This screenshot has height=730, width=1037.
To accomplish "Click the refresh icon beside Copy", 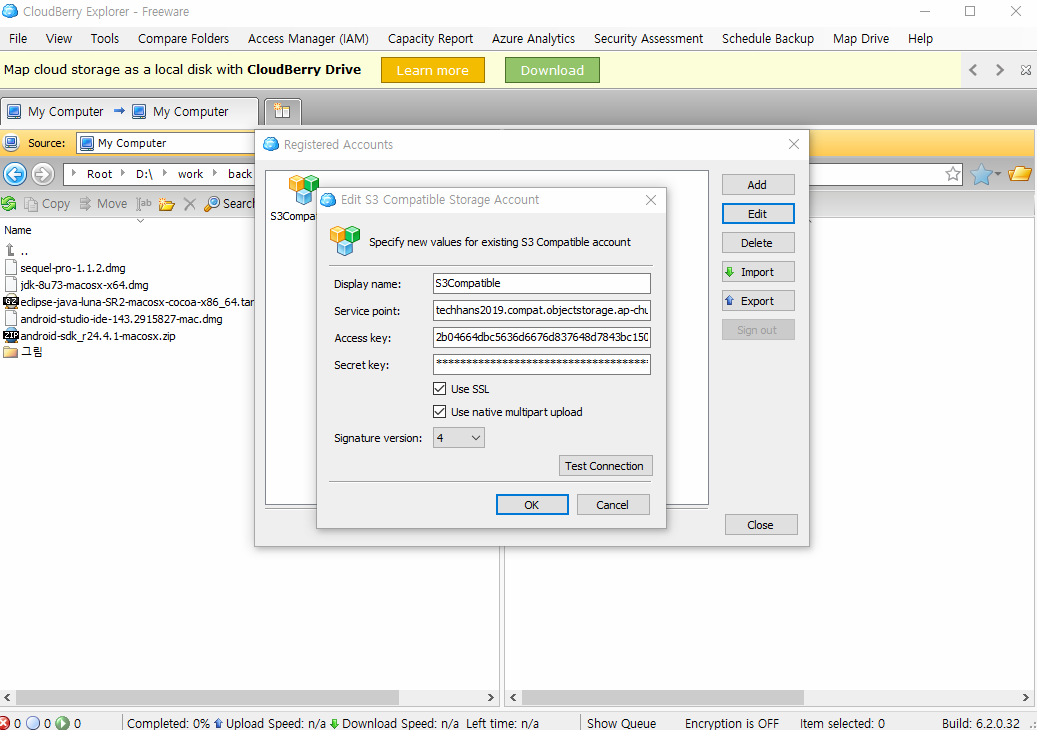I will (x=9, y=204).
